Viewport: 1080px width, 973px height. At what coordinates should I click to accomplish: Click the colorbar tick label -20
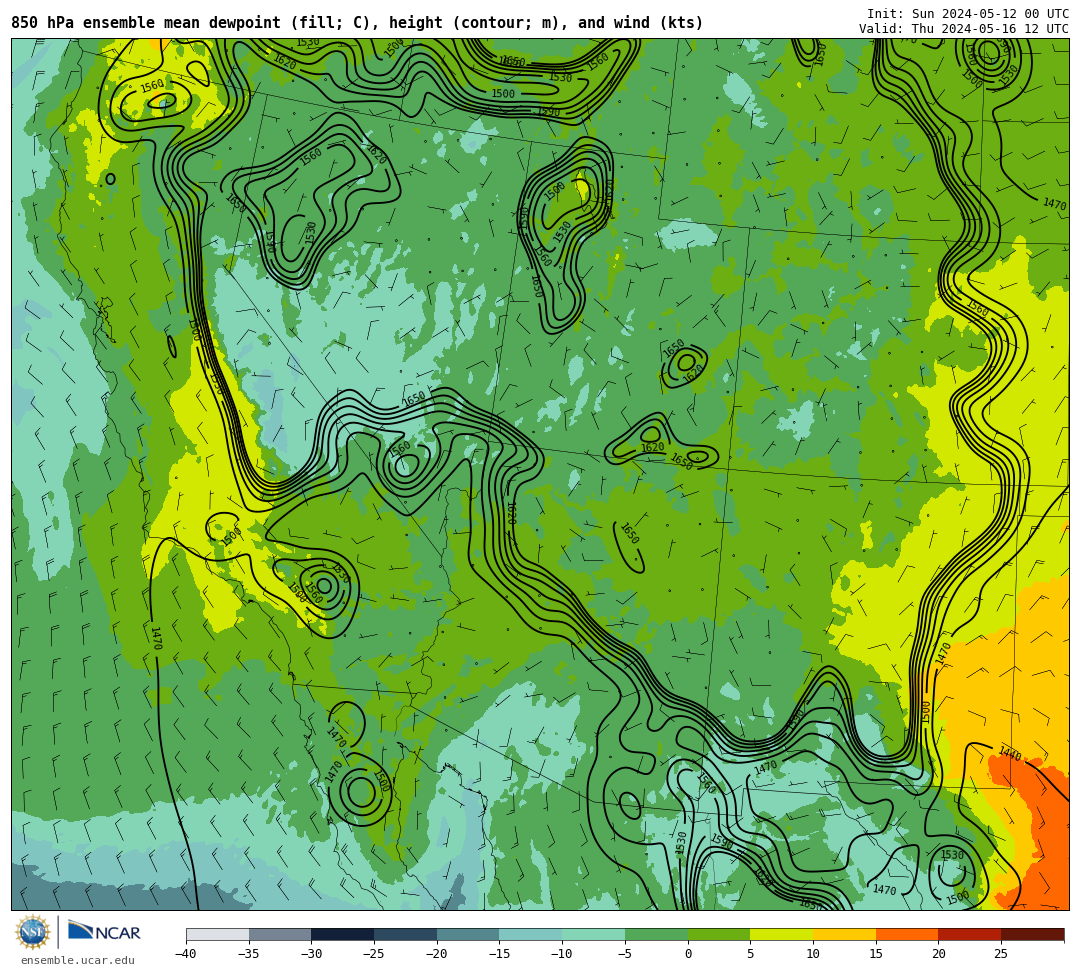tap(437, 954)
